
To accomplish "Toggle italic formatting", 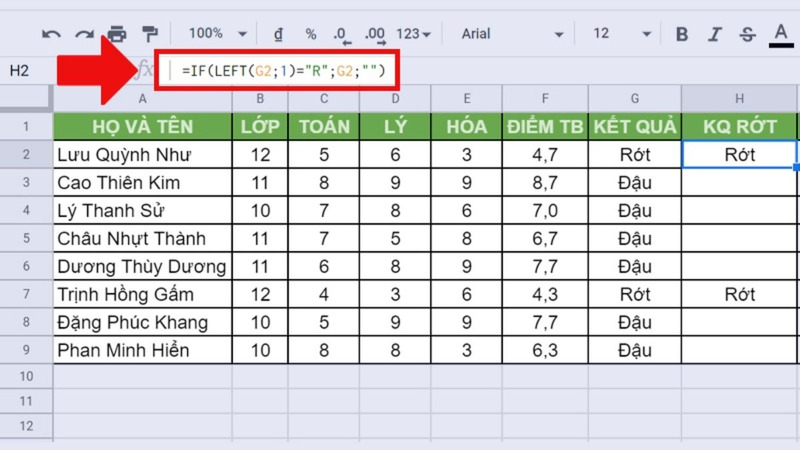I will point(715,34).
